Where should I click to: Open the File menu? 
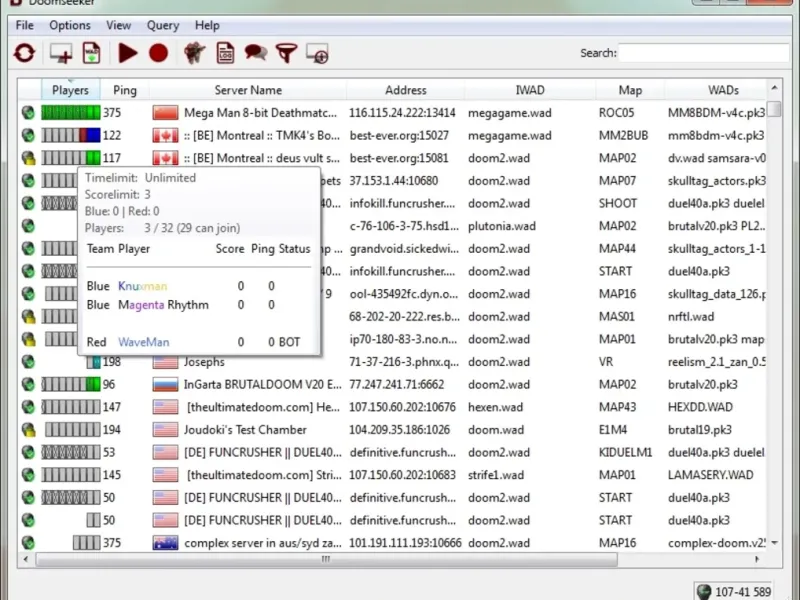(24, 25)
